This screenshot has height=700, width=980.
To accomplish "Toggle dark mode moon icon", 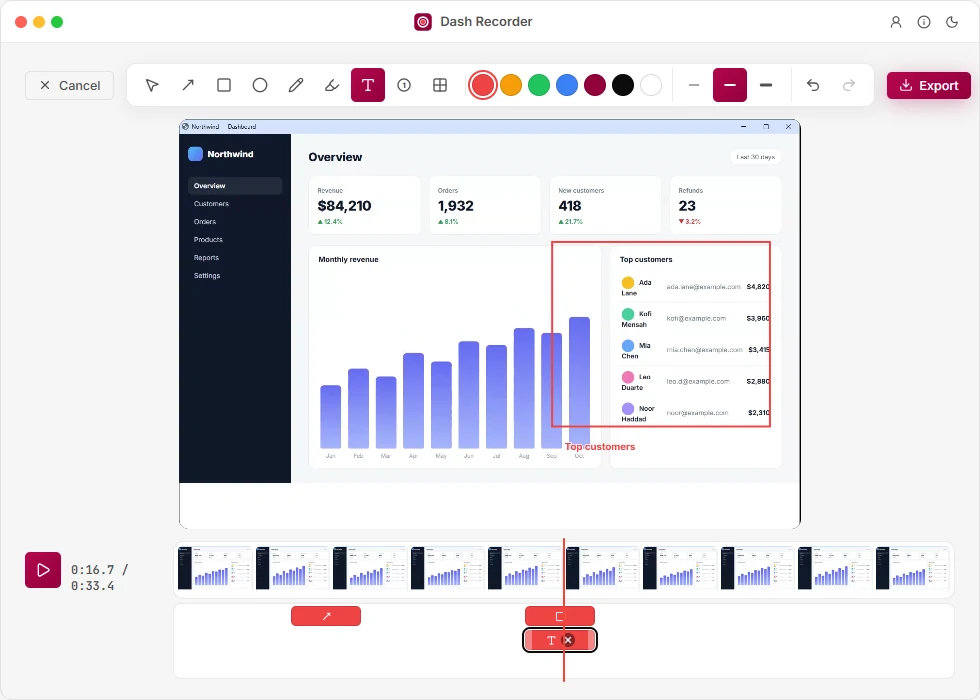I will pos(952,22).
